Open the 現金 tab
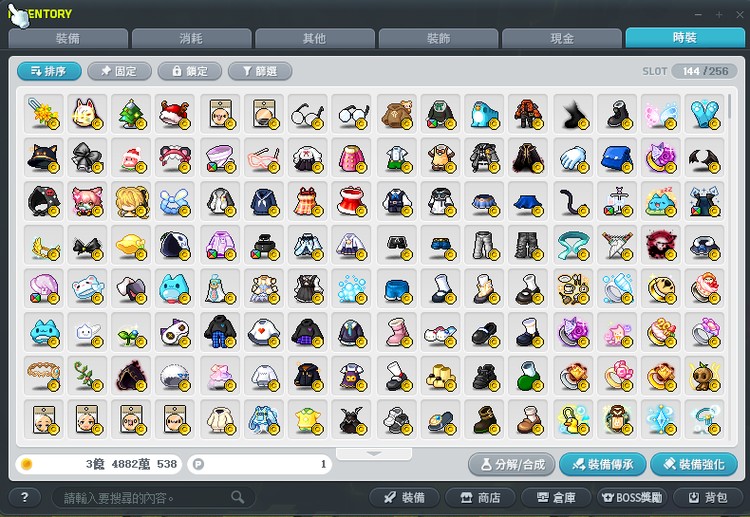The height and width of the screenshot is (517, 750). click(562, 38)
